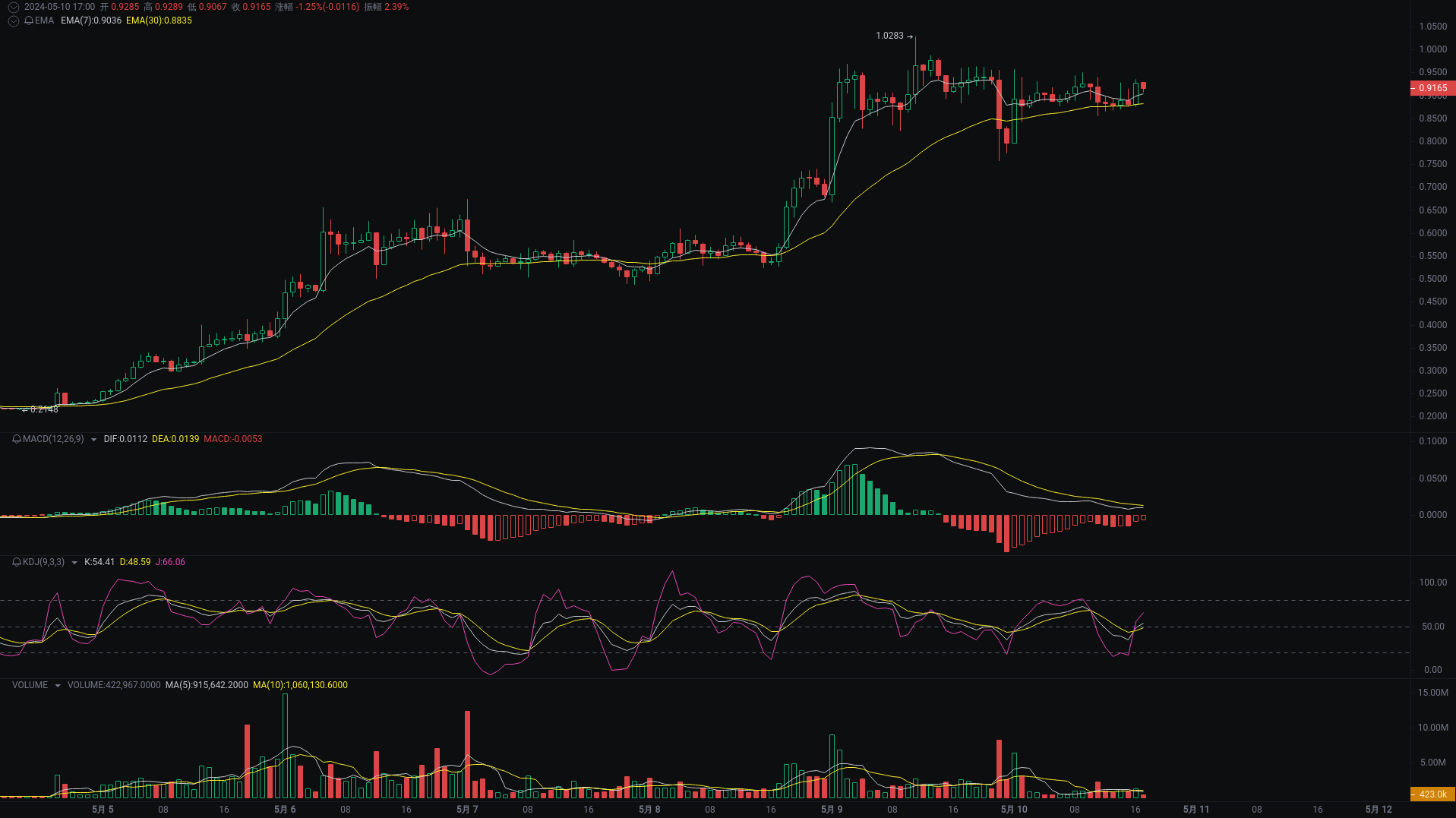Toggle visibility of the DEA:0.0139 line
The width and height of the screenshot is (1456, 818).
[x=175, y=439]
